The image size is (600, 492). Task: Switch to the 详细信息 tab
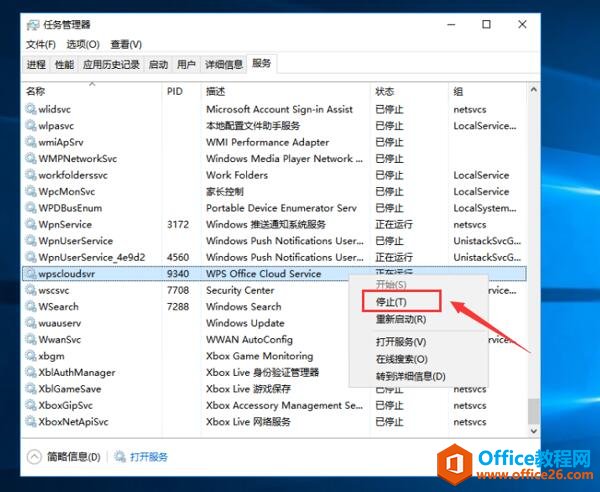[x=224, y=64]
